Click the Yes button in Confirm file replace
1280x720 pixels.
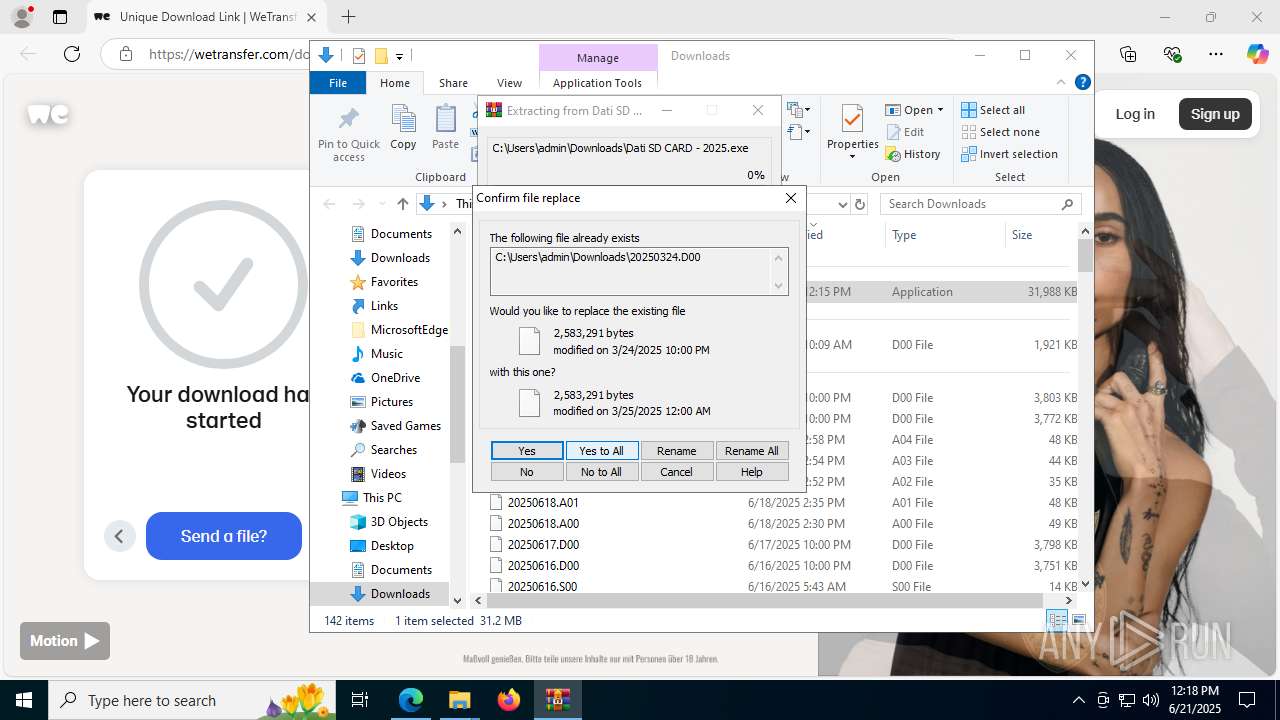pos(527,451)
